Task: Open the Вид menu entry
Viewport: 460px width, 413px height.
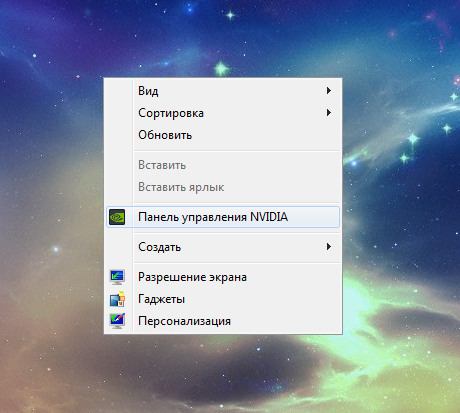Action: pos(223,91)
